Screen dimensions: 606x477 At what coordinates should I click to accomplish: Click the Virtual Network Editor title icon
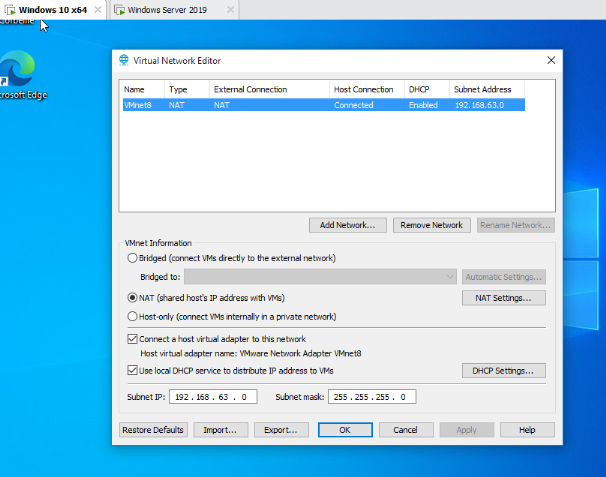point(124,60)
